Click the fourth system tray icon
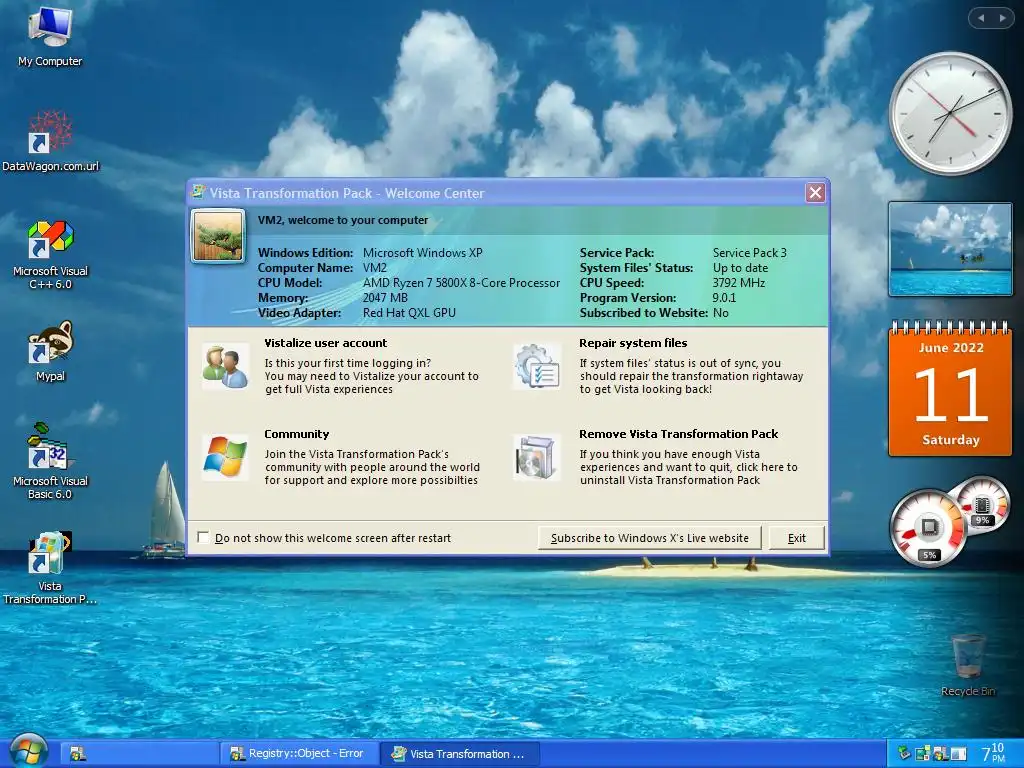 (x=958, y=754)
